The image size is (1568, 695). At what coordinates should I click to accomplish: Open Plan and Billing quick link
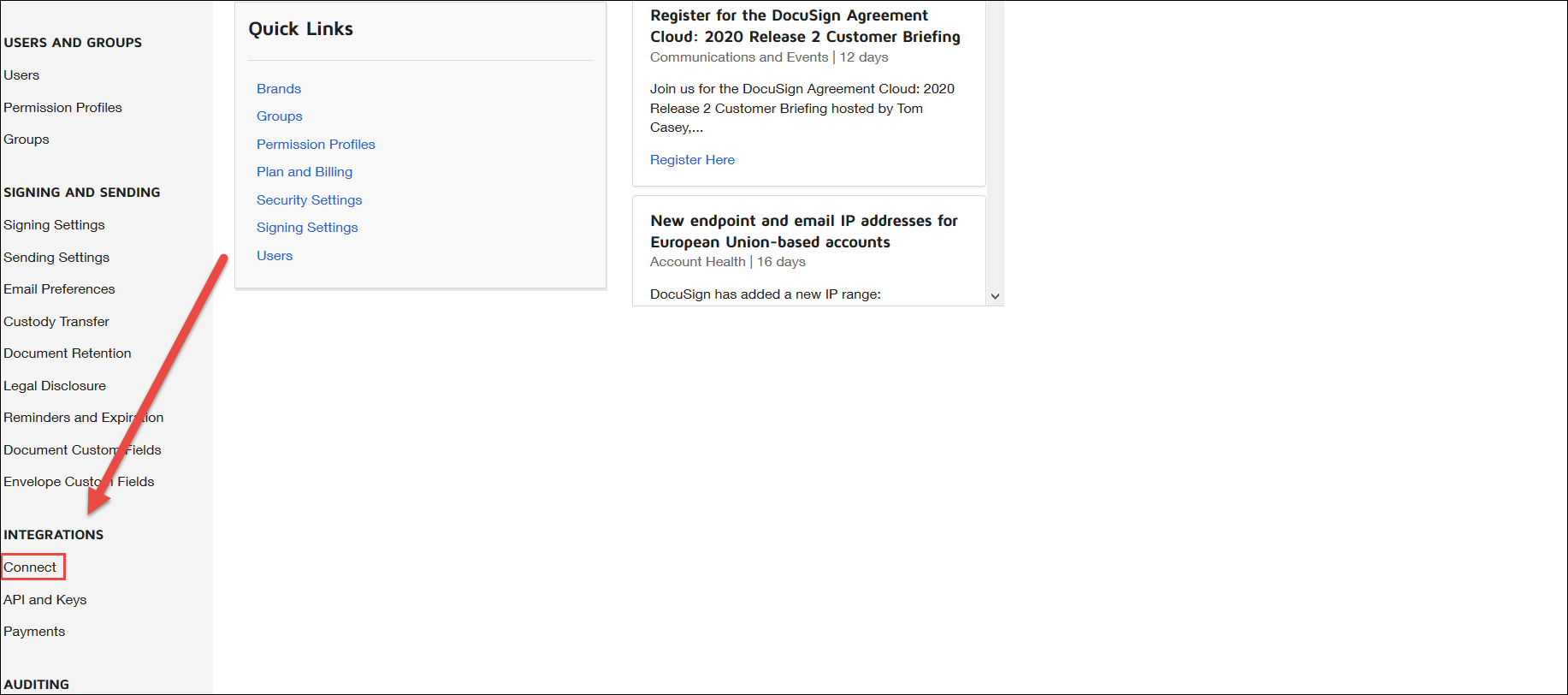click(305, 172)
